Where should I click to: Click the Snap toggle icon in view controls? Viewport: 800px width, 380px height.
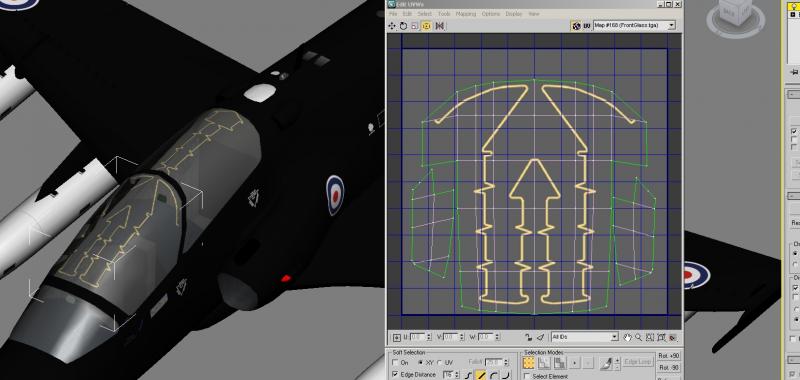coord(672,338)
